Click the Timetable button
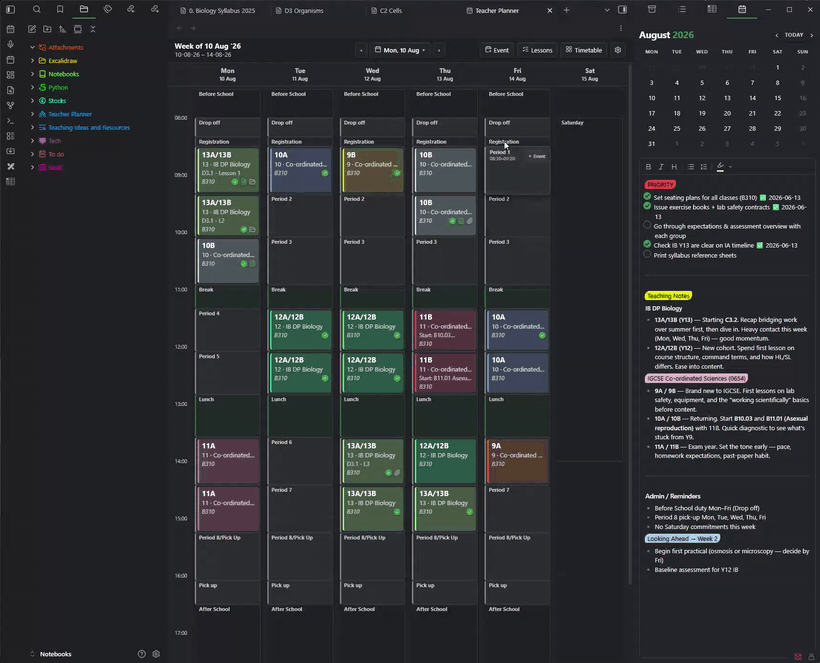 [x=584, y=50]
